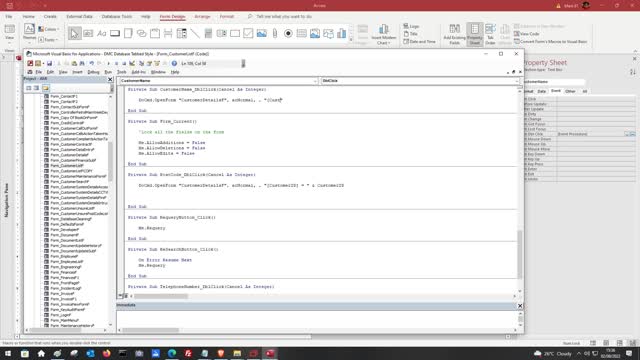
Task: Expand controls gallery more arrow
Action: point(351,40)
